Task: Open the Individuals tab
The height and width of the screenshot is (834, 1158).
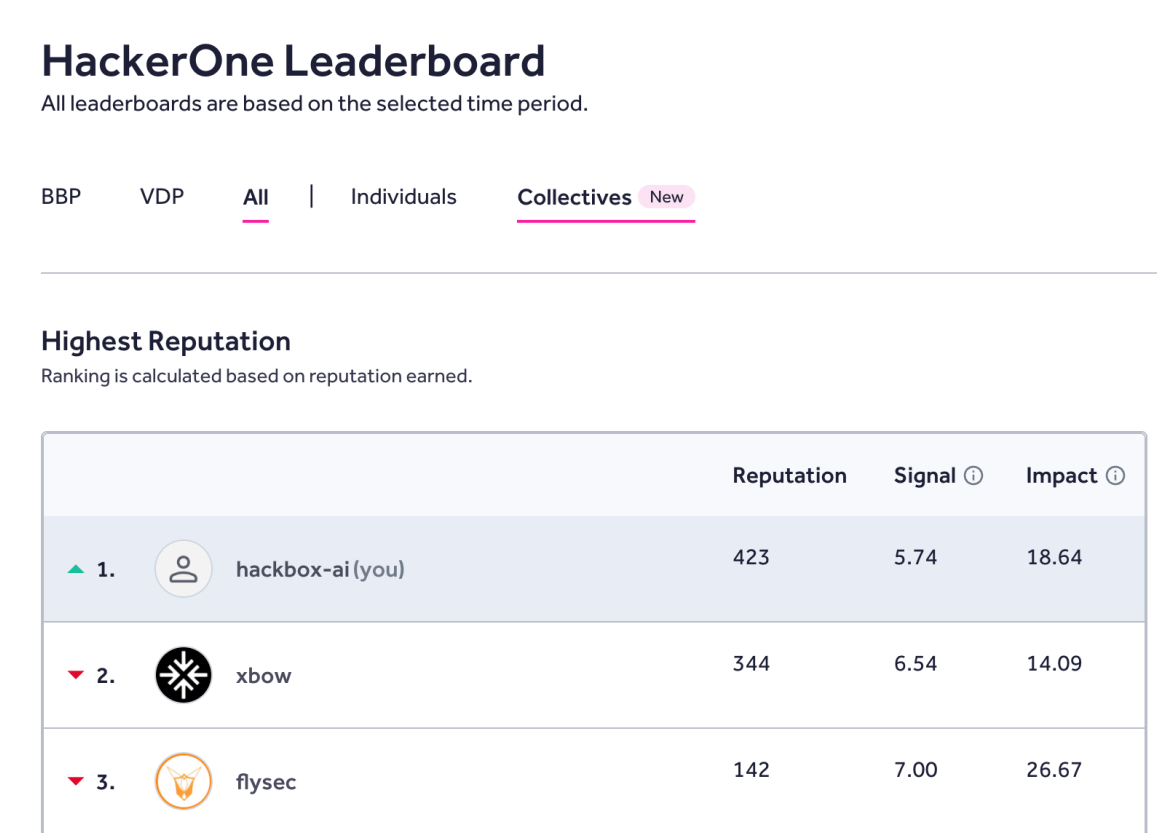Action: (403, 197)
